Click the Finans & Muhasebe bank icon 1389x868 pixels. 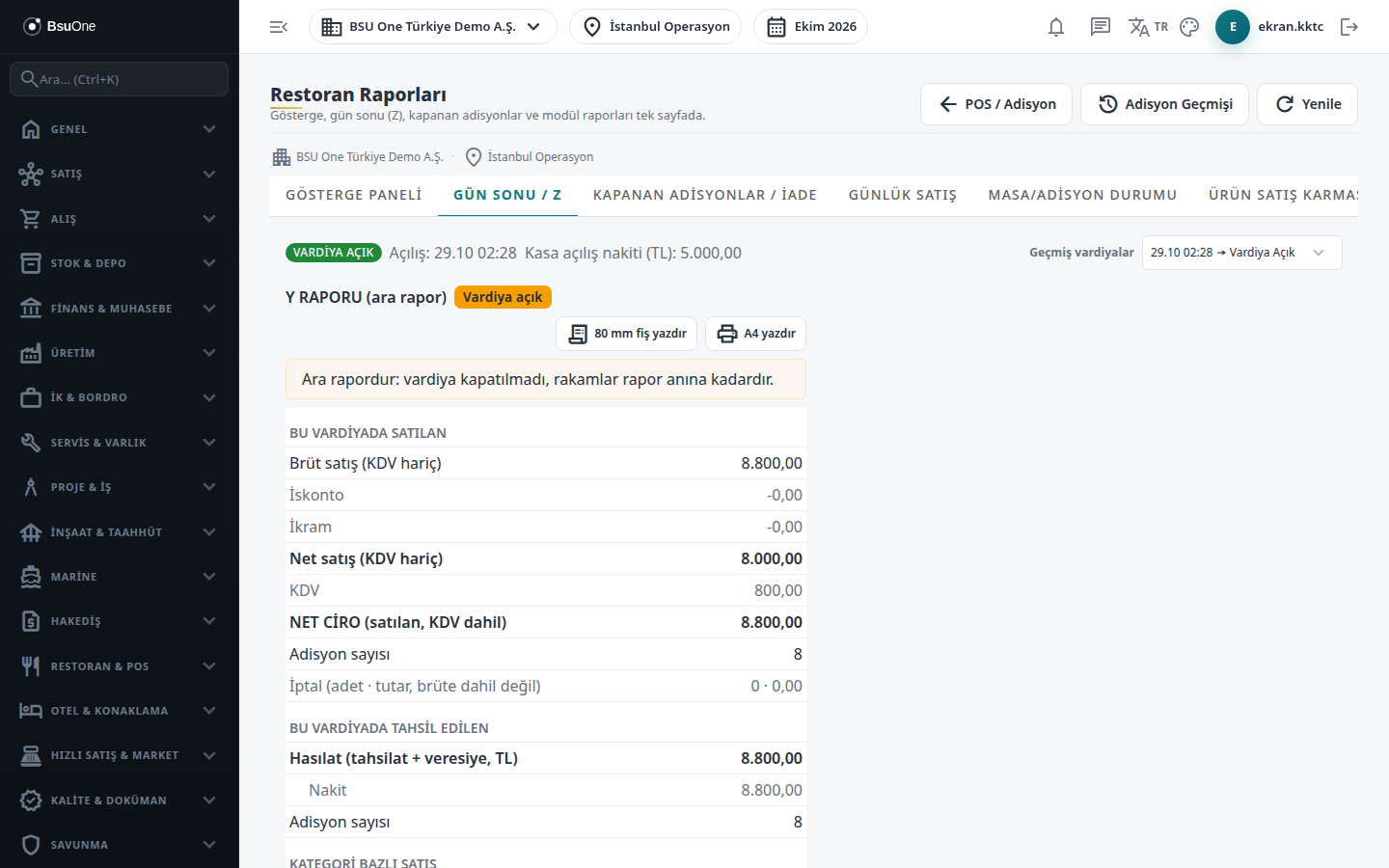click(31, 309)
